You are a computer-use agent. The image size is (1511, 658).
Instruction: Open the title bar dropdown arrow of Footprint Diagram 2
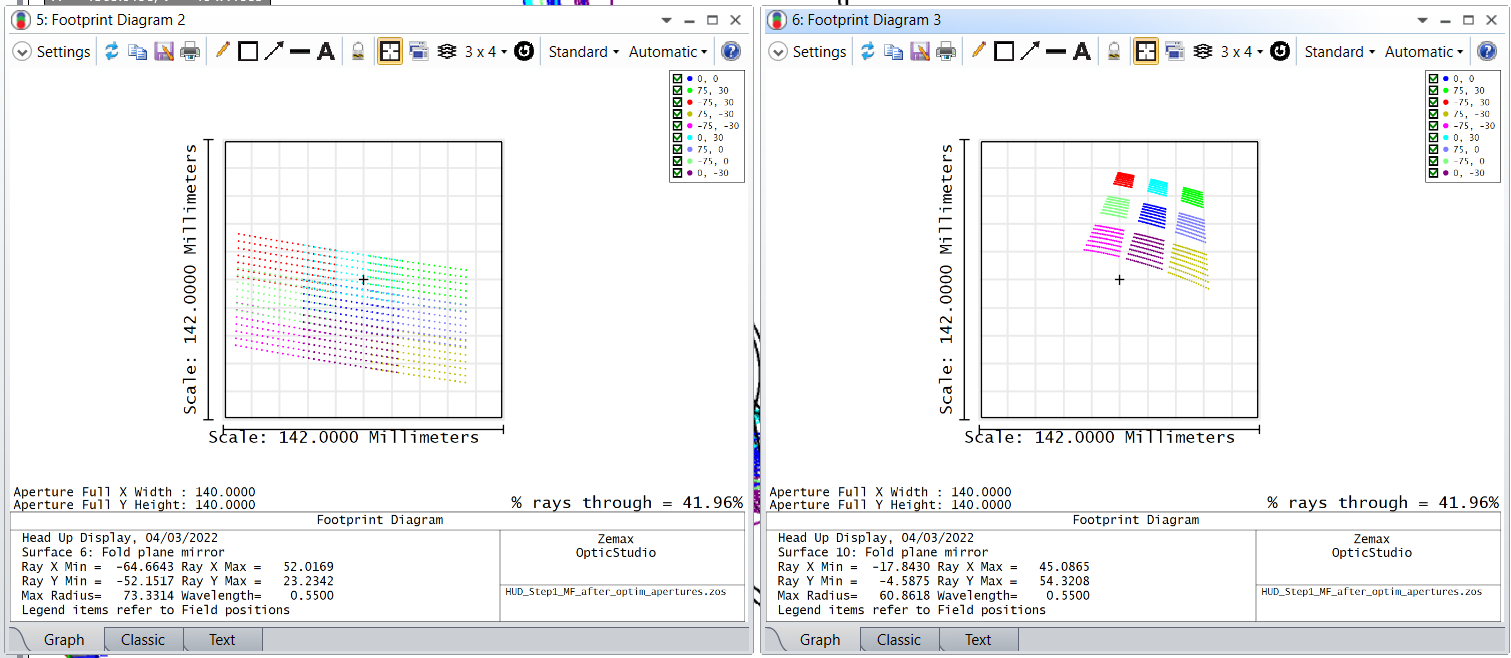point(666,20)
